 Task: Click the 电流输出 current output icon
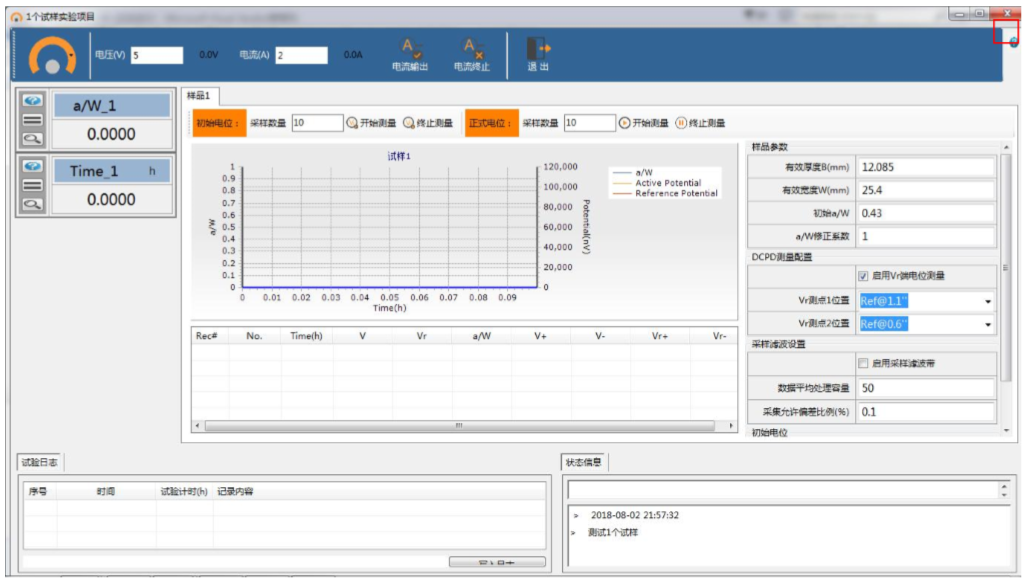click(410, 49)
